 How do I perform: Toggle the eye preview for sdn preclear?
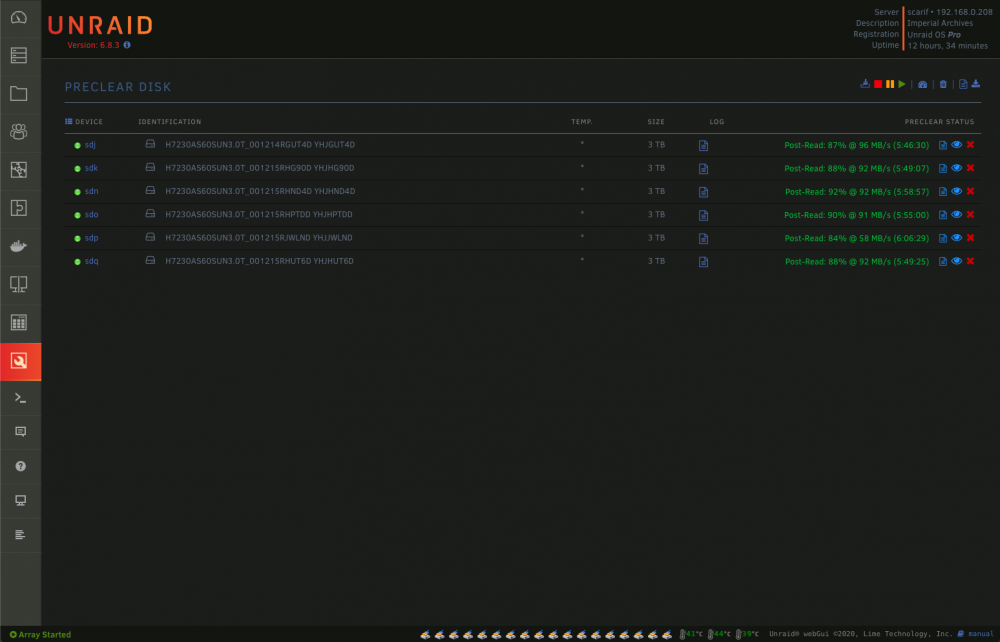[957, 191]
